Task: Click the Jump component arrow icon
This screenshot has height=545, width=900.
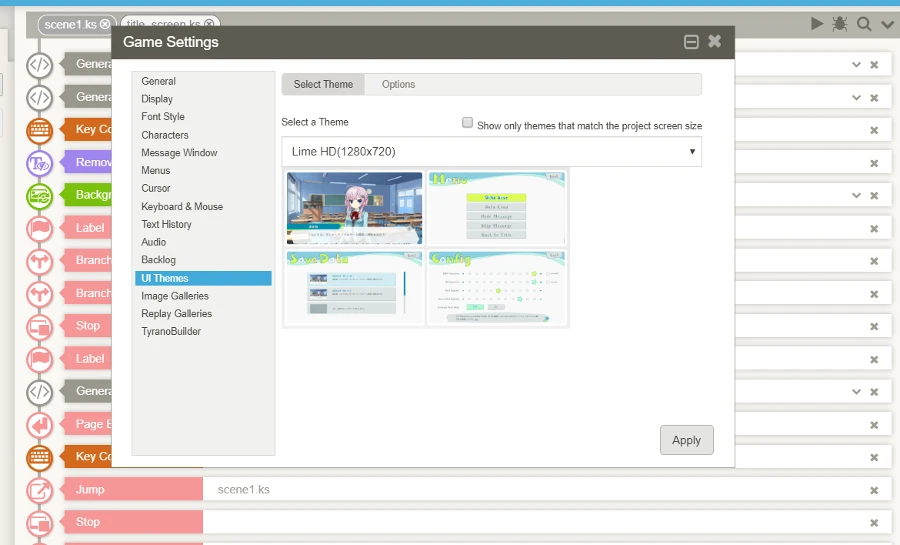Action: pyautogui.click(x=39, y=490)
